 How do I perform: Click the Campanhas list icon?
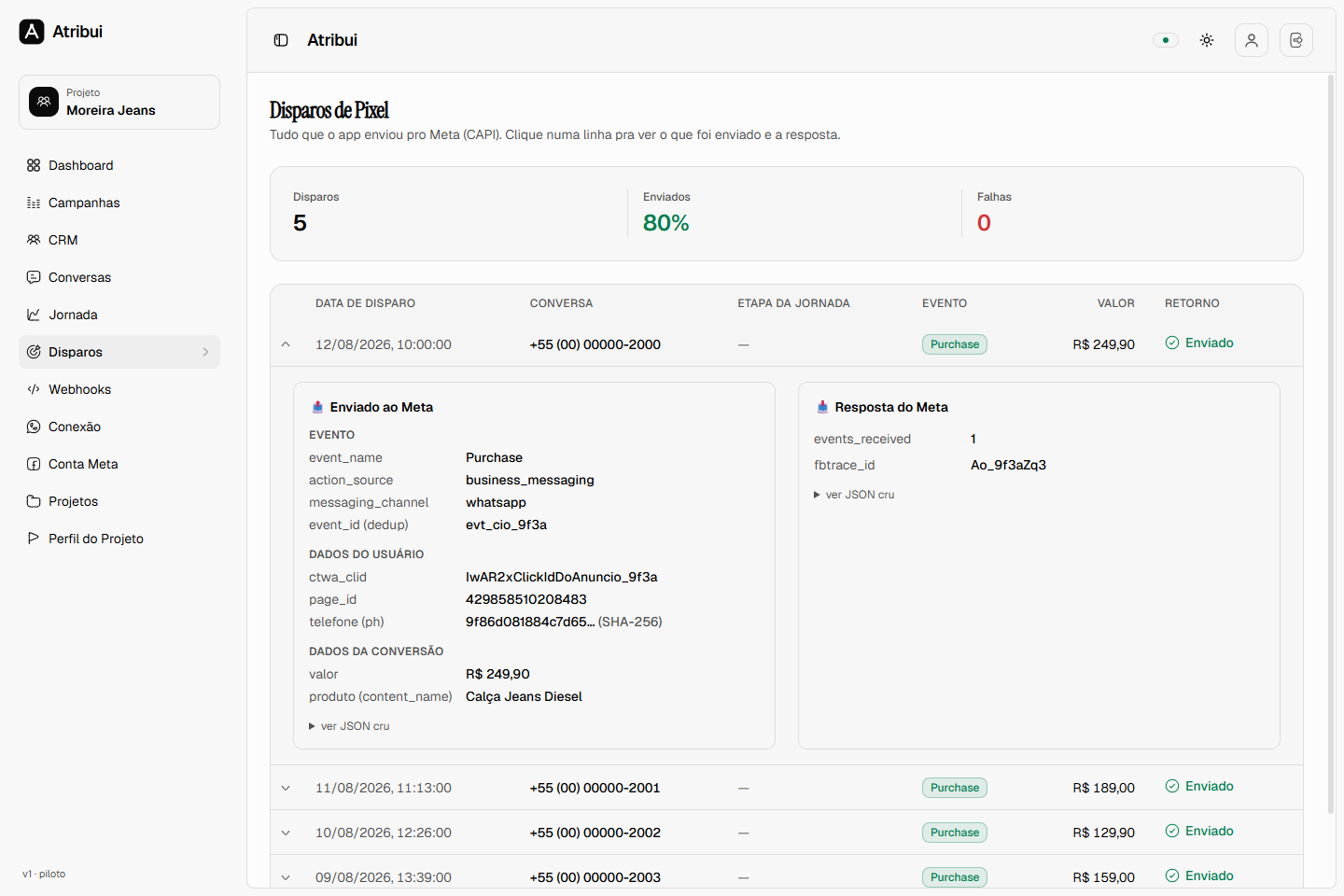[x=34, y=203]
